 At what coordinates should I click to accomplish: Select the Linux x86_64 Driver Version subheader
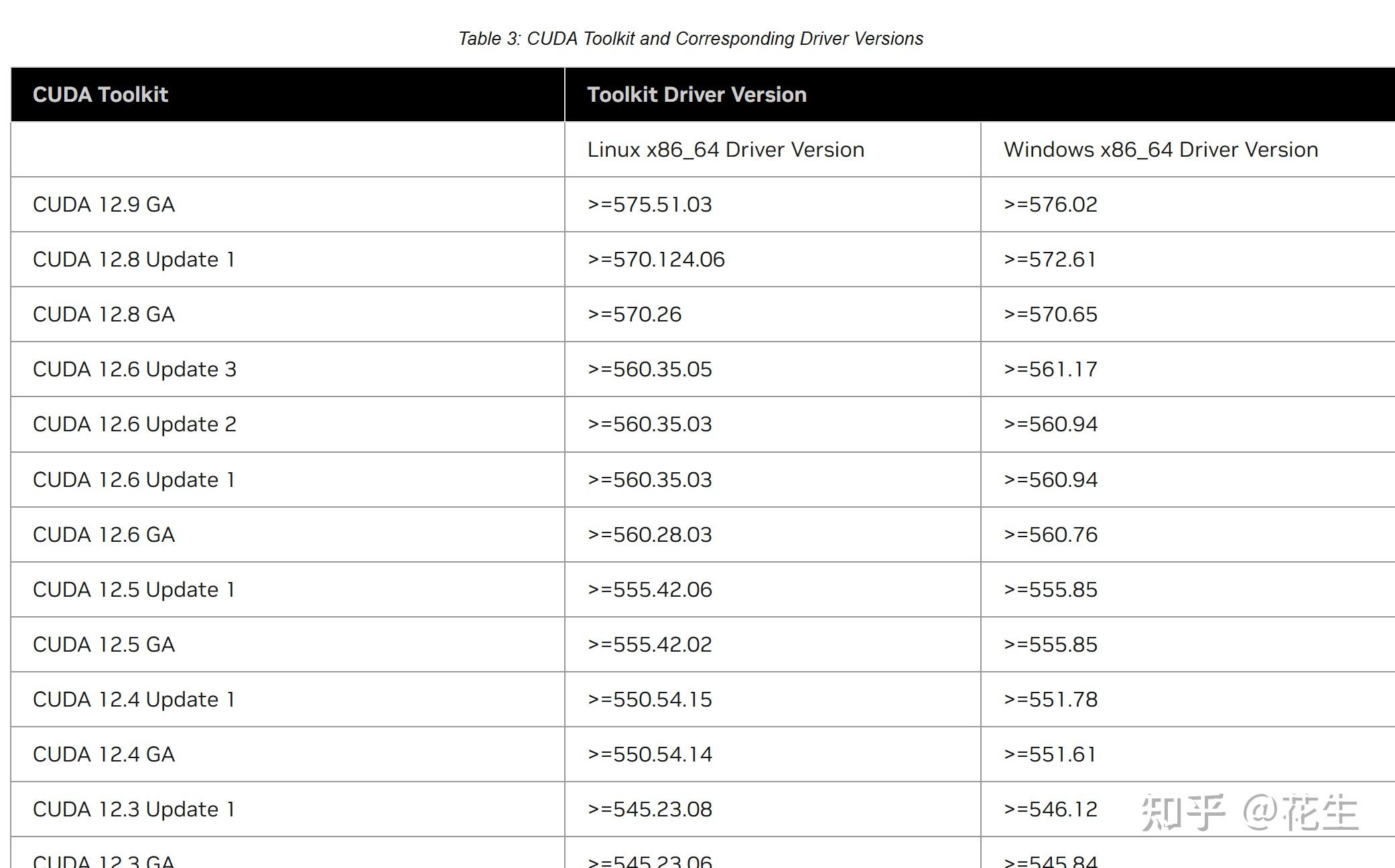(x=726, y=149)
